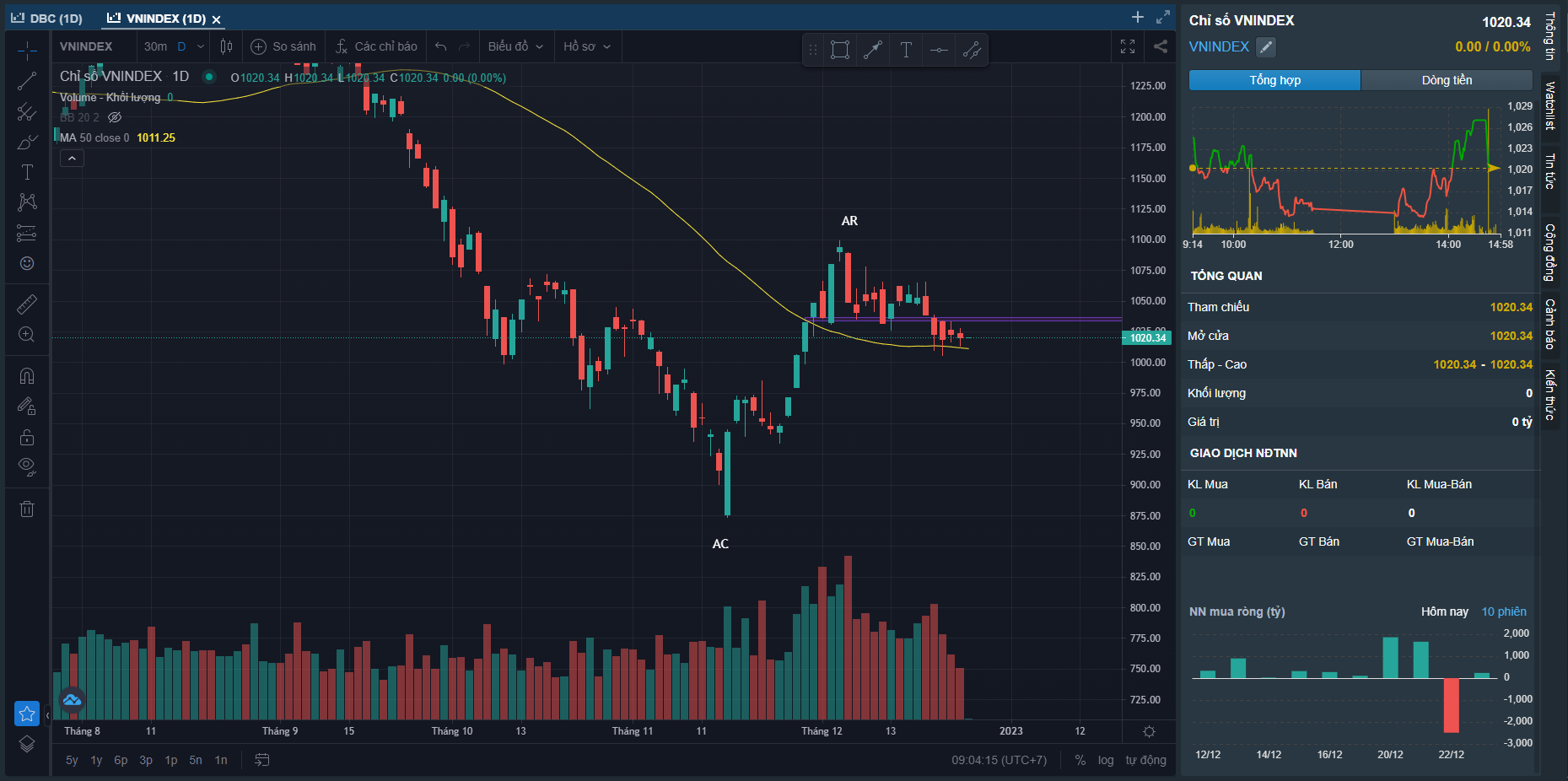Click the So sánh compare button
The width and height of the screenshot is (1568, 781).
(x=284, y=46)
